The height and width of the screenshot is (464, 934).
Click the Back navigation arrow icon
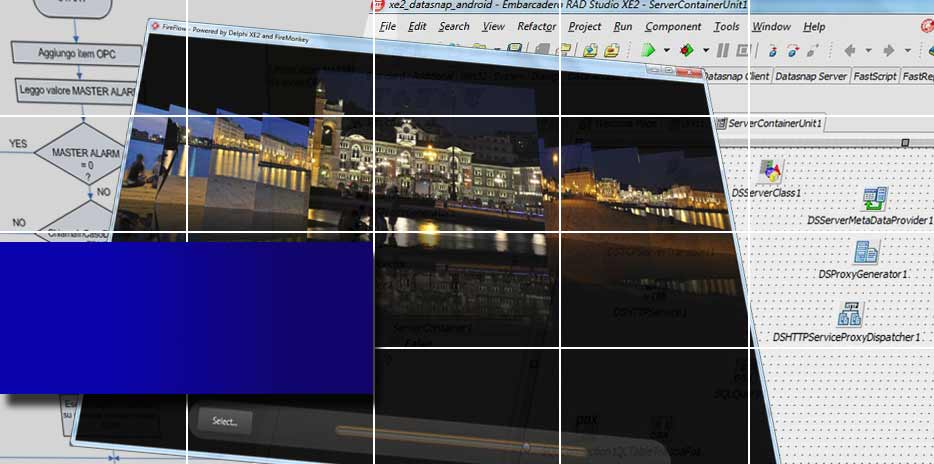click(x=850, y=49)
